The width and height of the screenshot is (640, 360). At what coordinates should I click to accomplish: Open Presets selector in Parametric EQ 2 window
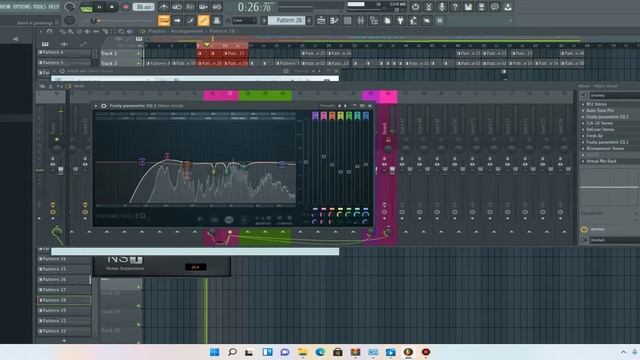click(327, 106)
